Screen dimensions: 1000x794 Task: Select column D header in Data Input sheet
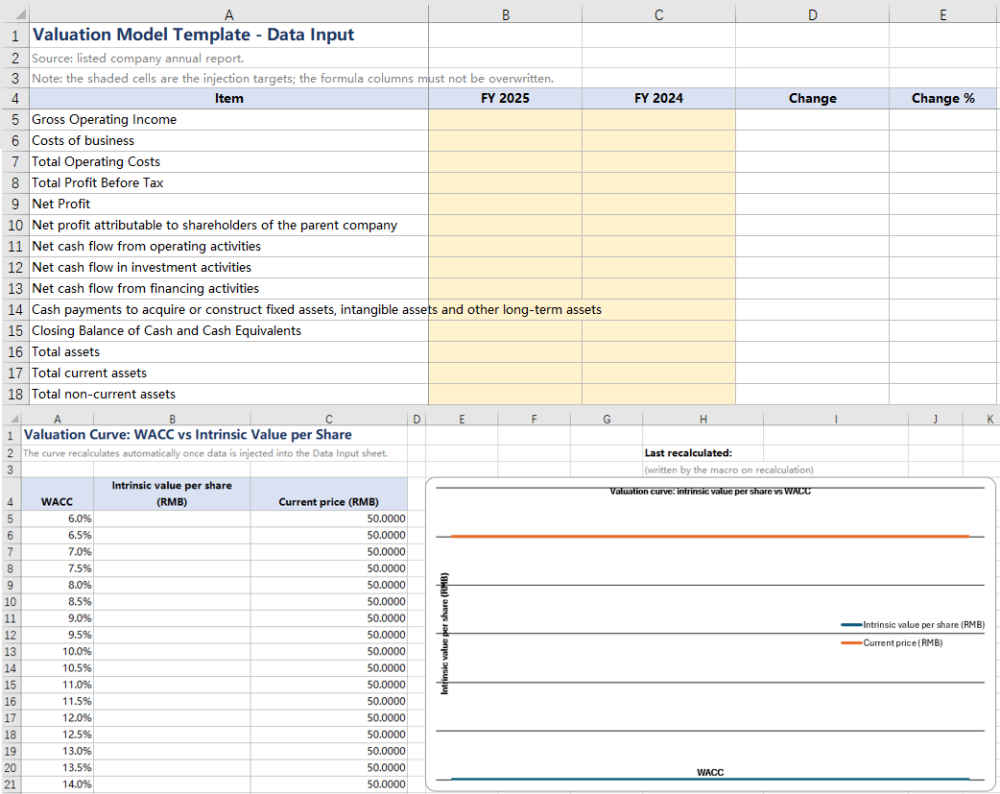812,15
